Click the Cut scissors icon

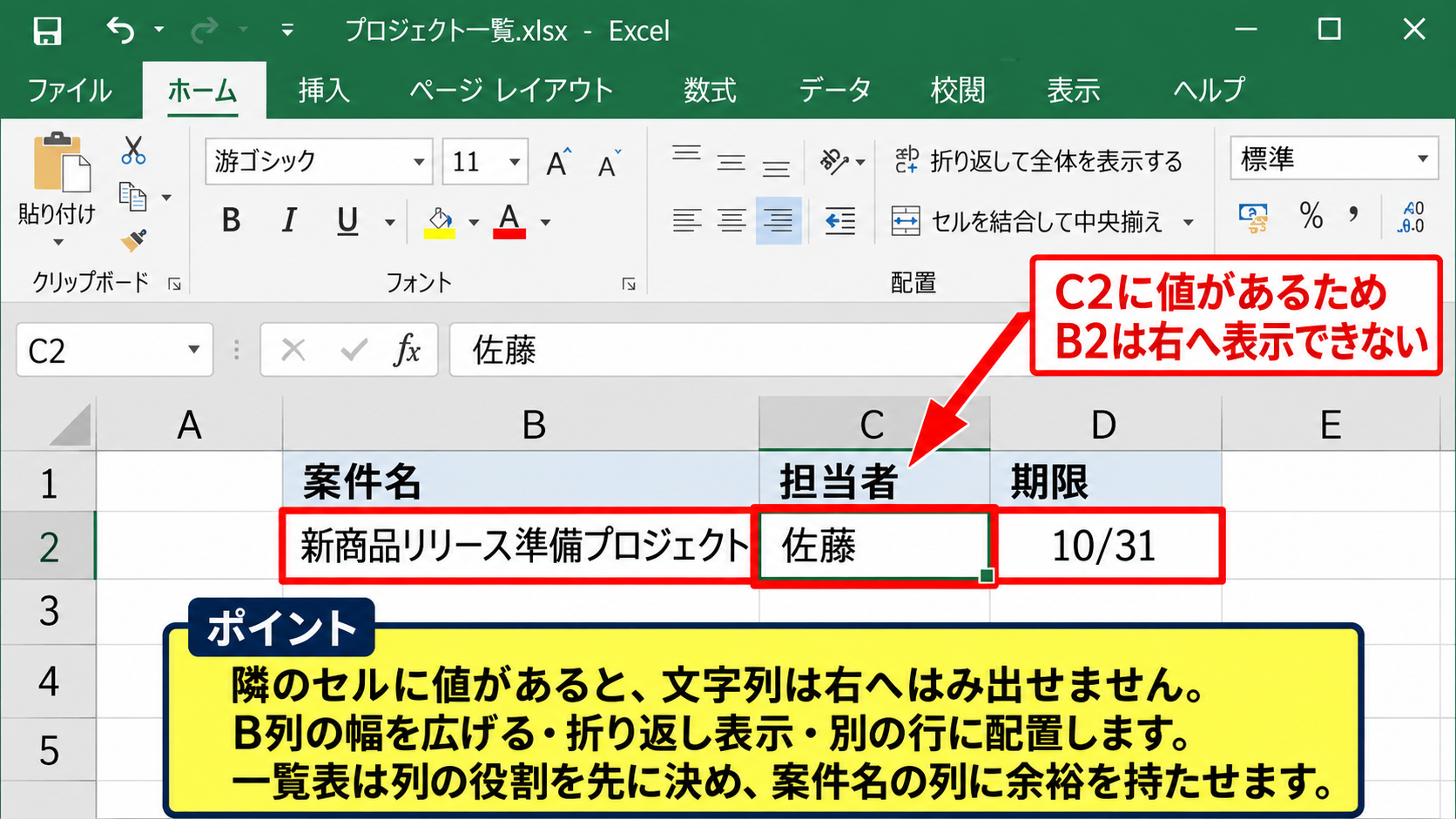point(133,150)
